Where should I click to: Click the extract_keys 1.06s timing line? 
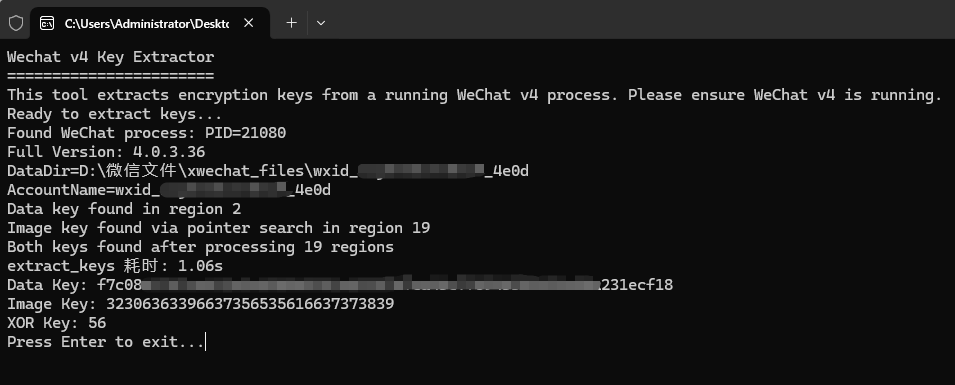click(115, 266)
